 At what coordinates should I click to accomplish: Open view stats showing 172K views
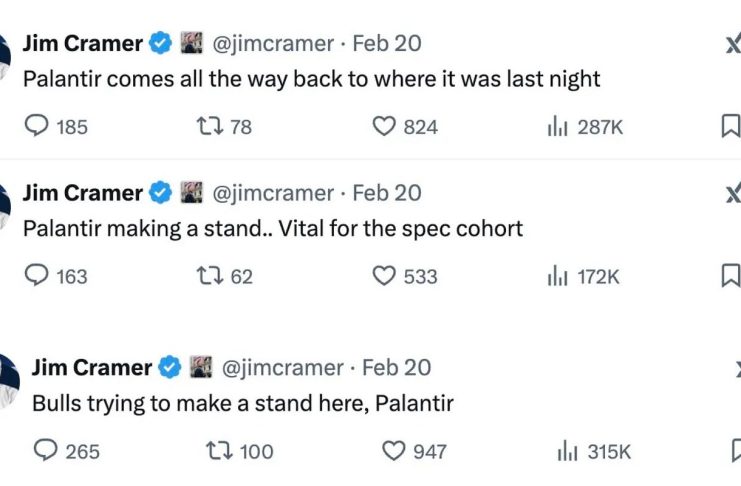(557, 276)
